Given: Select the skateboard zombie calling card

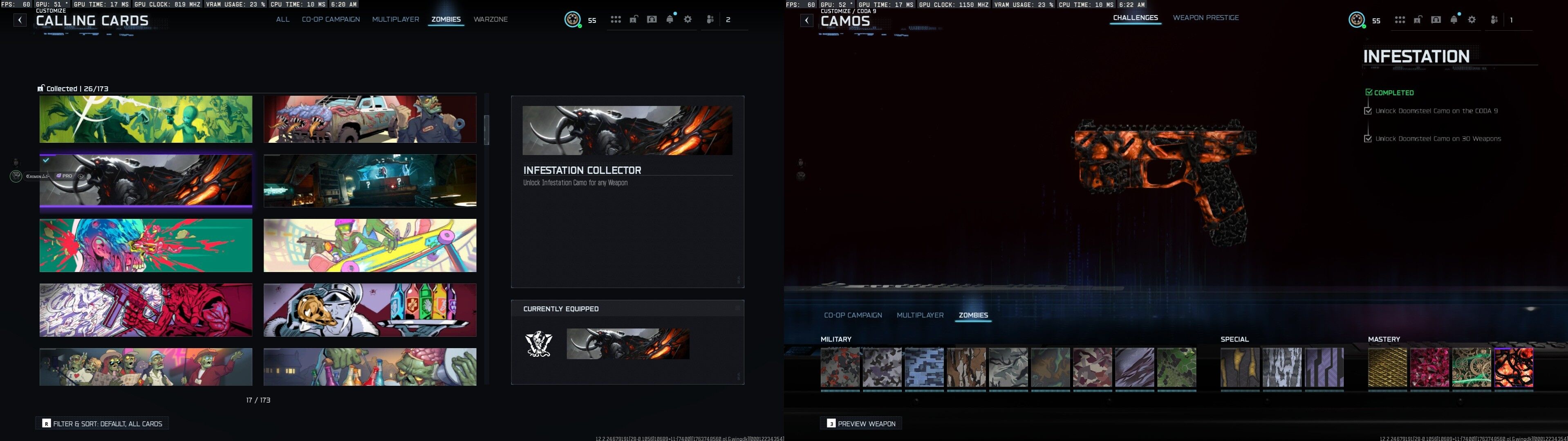Looking at the screenshot, I should (370, 245).
